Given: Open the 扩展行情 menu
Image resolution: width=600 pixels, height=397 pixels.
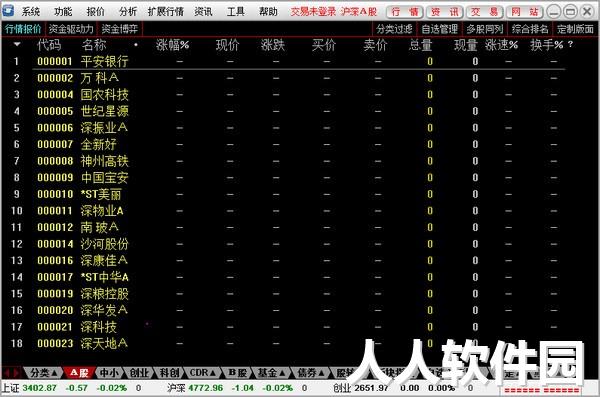Looking at the screenshot, I should coord(165,12).
